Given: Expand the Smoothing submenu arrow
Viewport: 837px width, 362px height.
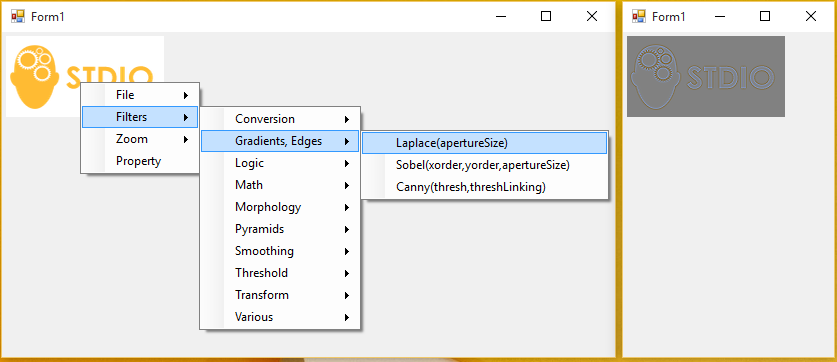Looking at the screenshot, I should pos(347,251).
